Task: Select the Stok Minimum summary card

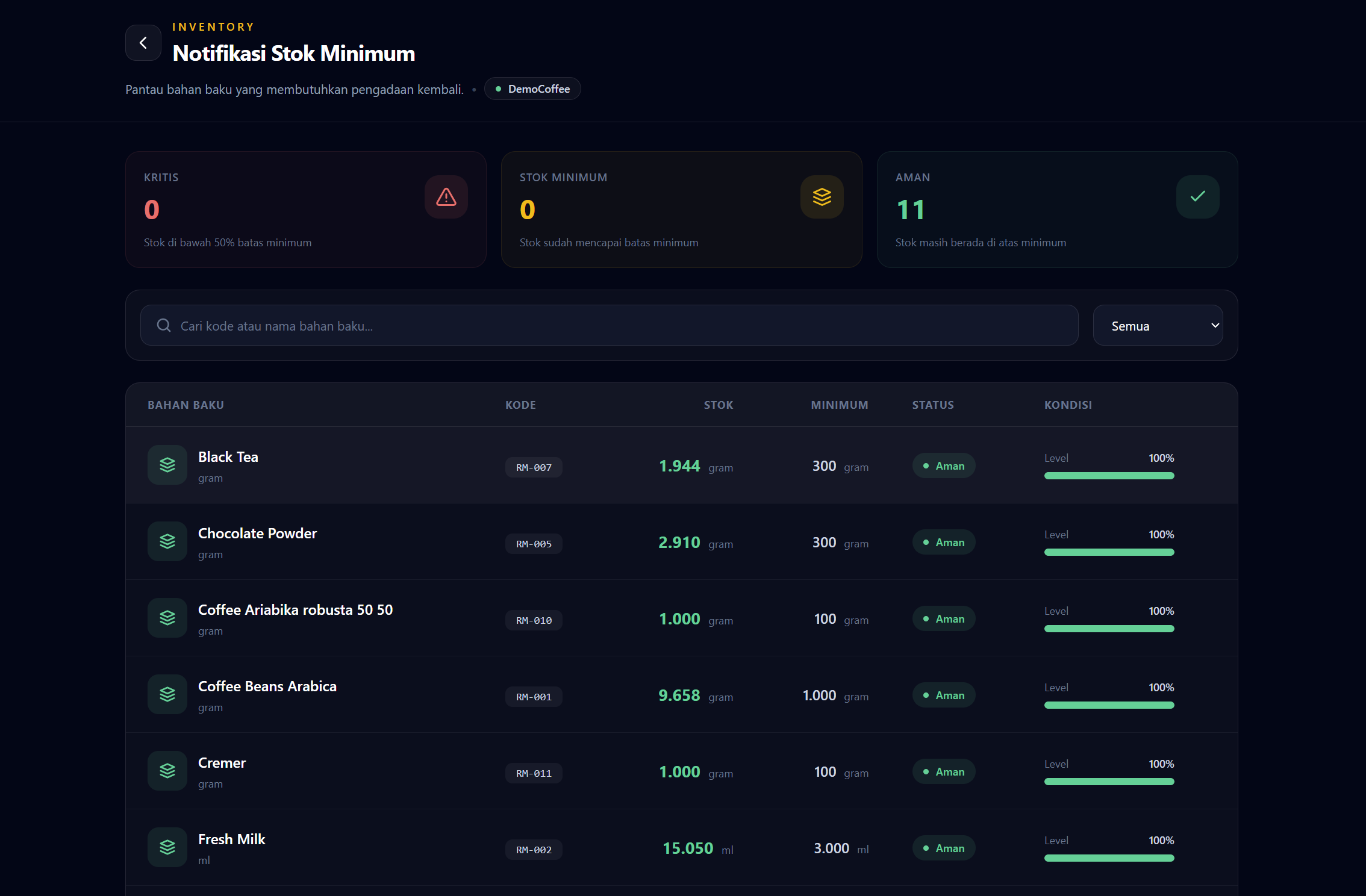Action: [x=682, y=210]
